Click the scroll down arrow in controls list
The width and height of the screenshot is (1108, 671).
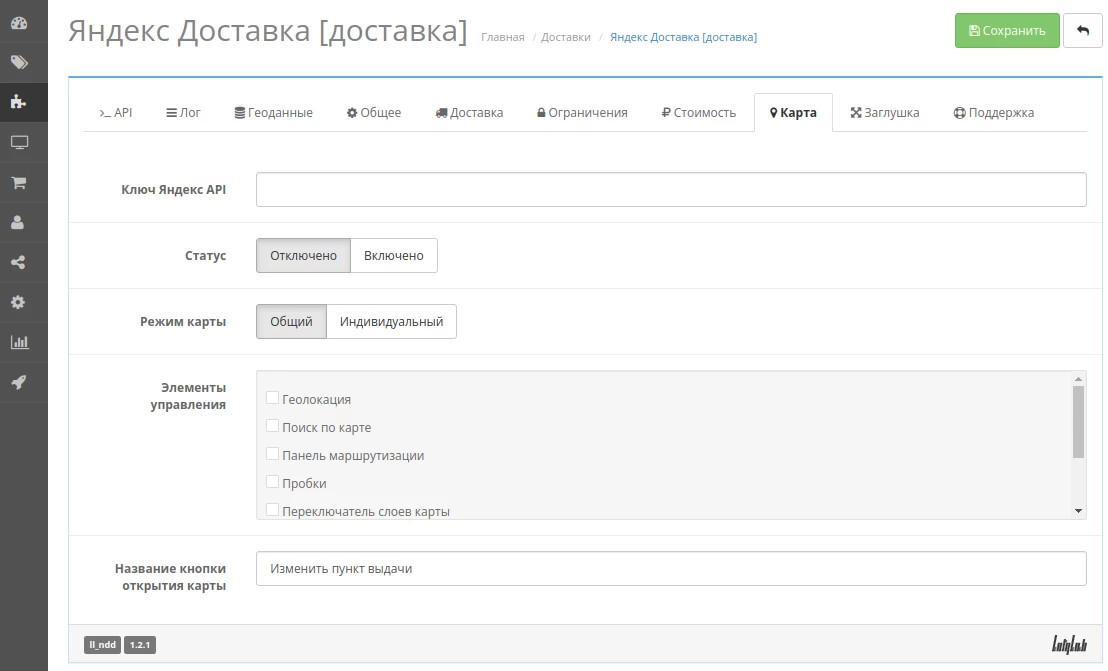1078,511
